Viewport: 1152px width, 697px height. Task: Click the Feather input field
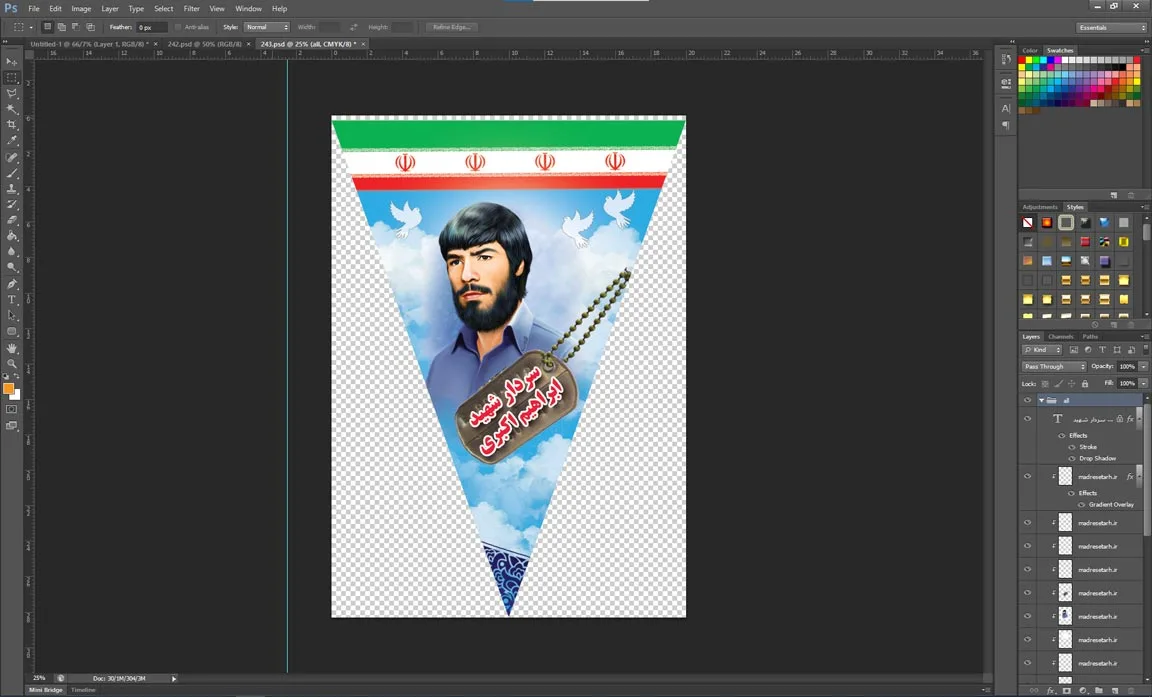click(x=151, y=27)
